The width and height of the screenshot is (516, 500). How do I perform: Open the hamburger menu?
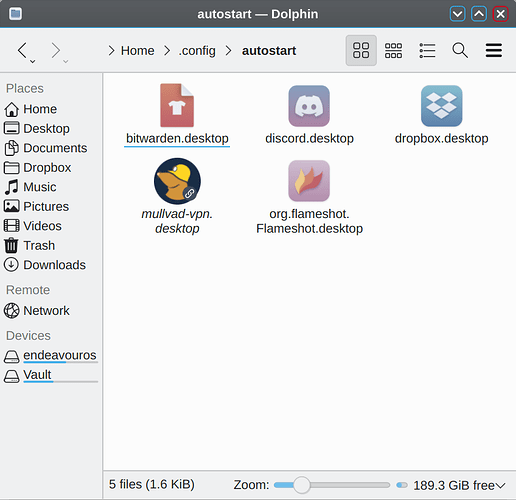[494, 50]
